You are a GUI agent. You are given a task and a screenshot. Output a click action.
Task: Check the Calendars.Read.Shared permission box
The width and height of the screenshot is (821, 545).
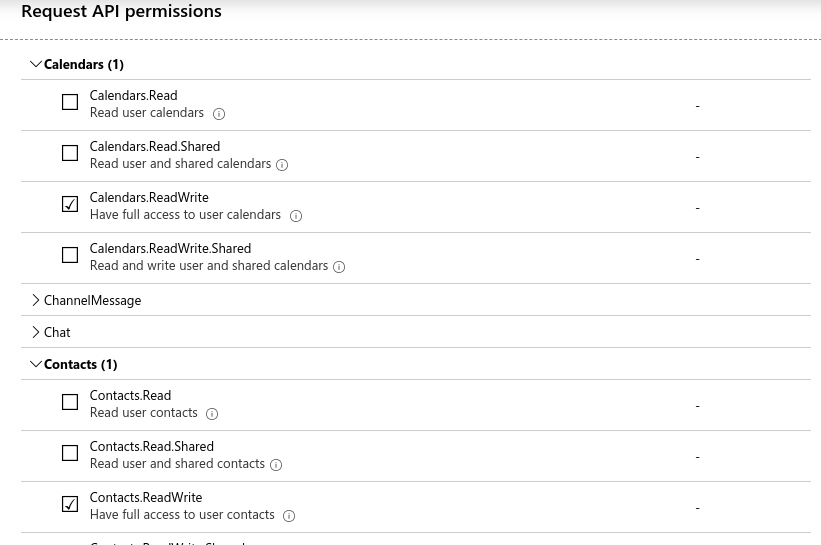point(70,153)
